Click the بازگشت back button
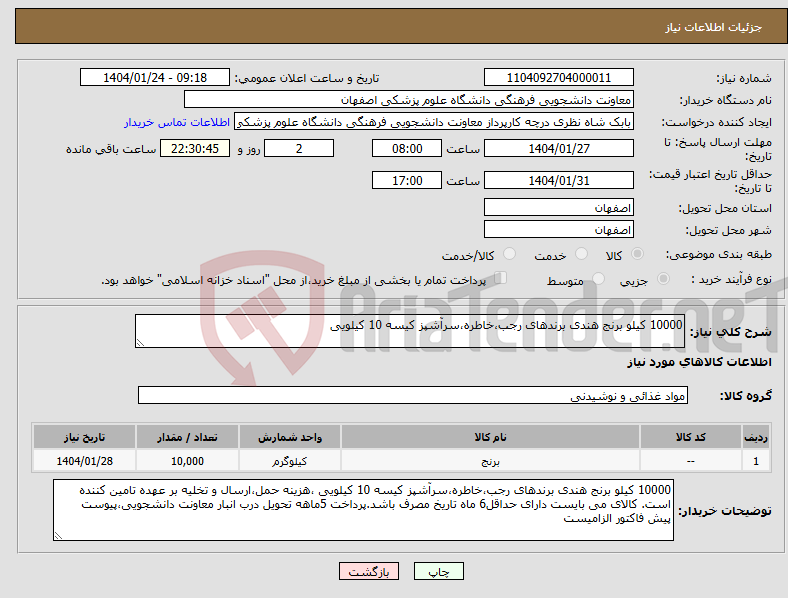The height and width of the screenshot is (598, 788). point(369,571)
